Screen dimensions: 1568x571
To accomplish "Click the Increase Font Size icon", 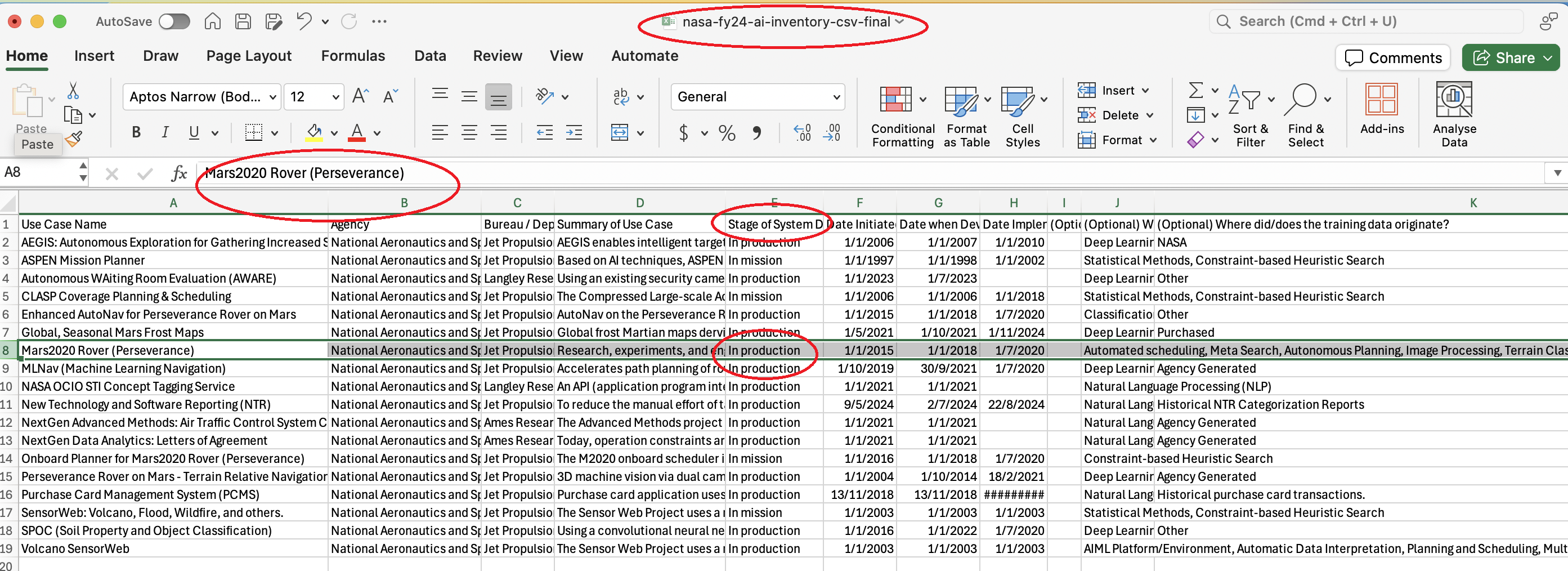I will [360, 96].
